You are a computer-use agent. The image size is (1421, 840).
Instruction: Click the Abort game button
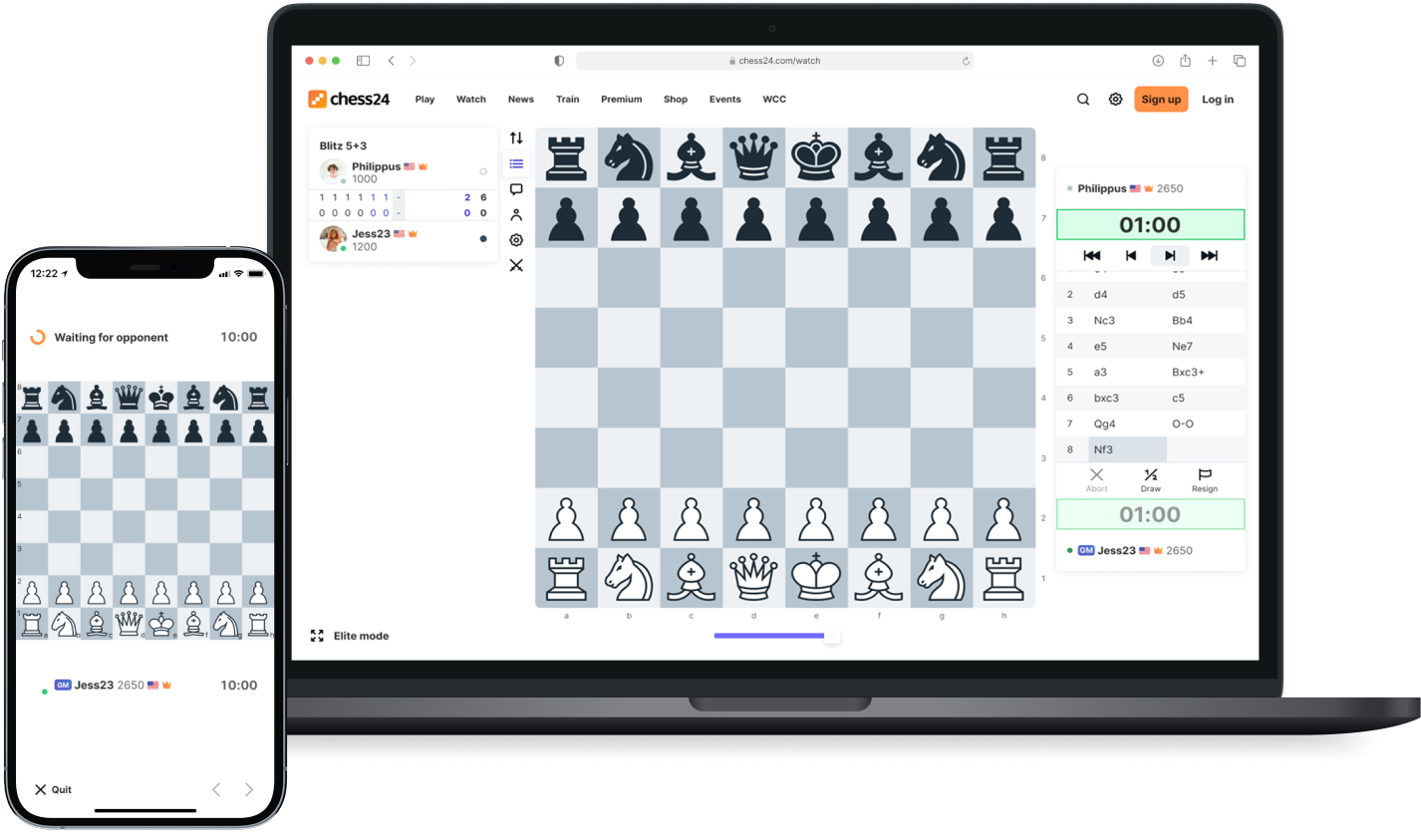[1096, 480]
